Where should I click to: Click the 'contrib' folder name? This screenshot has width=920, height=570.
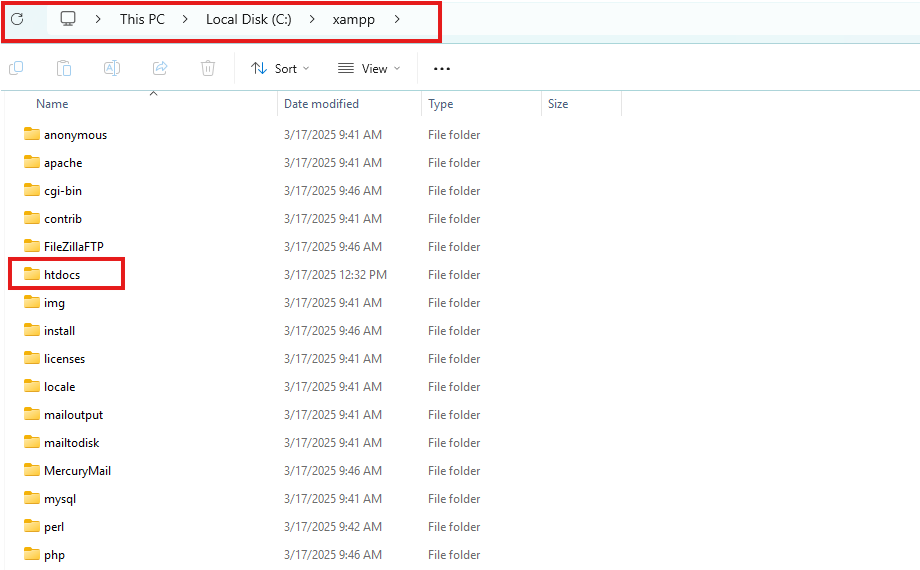[63, 218]
